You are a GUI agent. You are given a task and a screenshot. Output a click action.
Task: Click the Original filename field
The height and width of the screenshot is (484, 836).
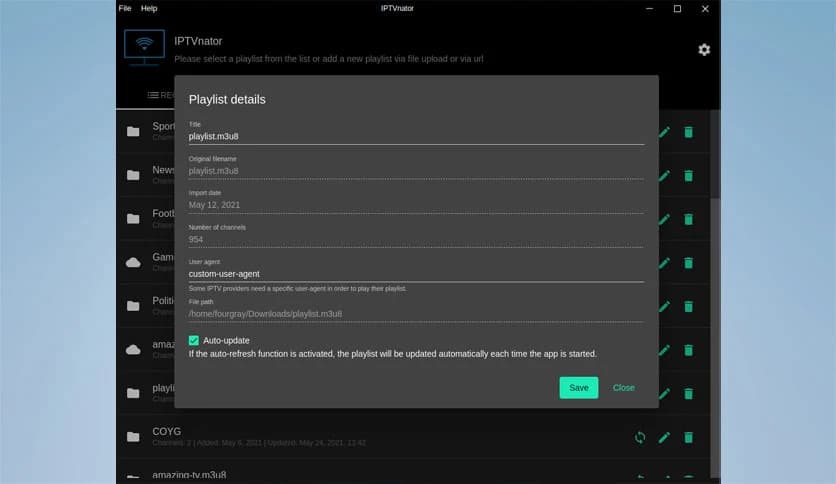416,171
